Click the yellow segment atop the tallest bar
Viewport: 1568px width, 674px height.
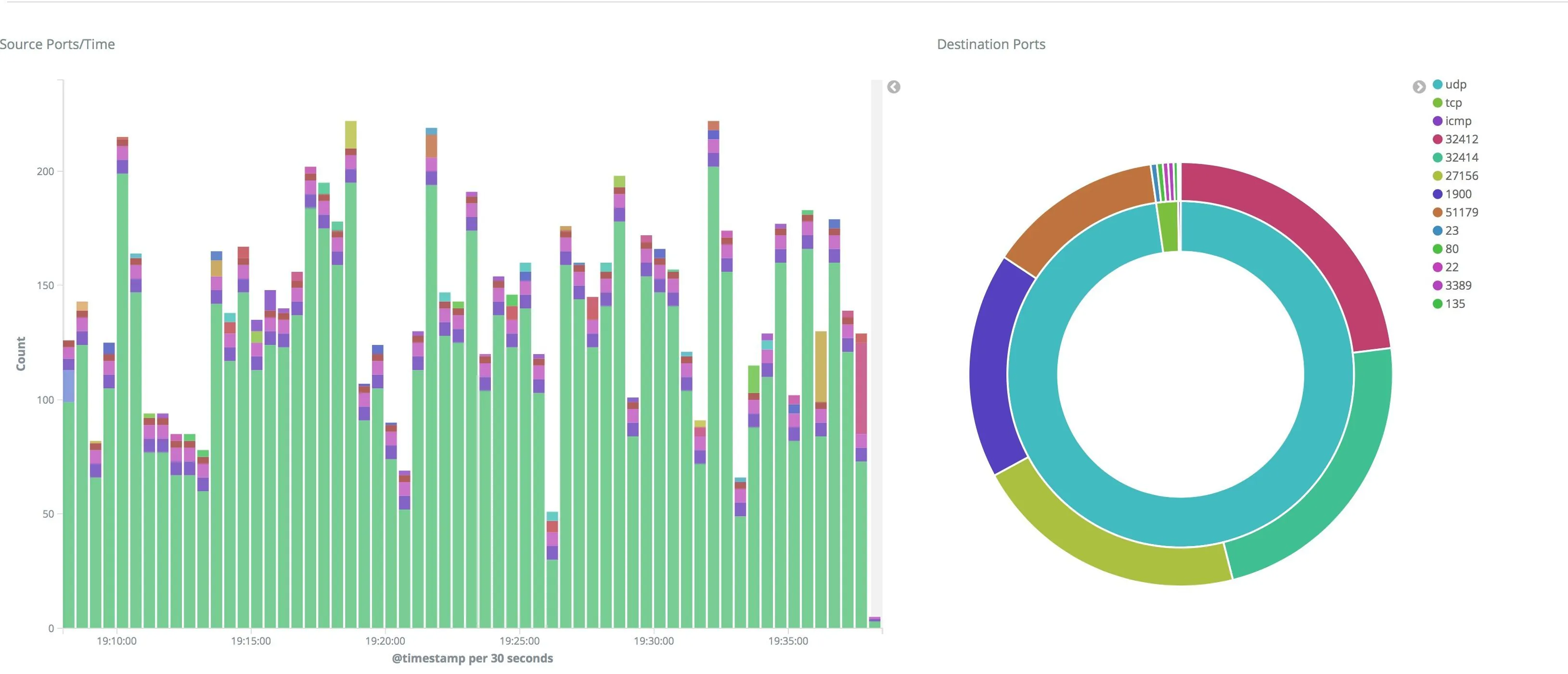click(350, 134)
